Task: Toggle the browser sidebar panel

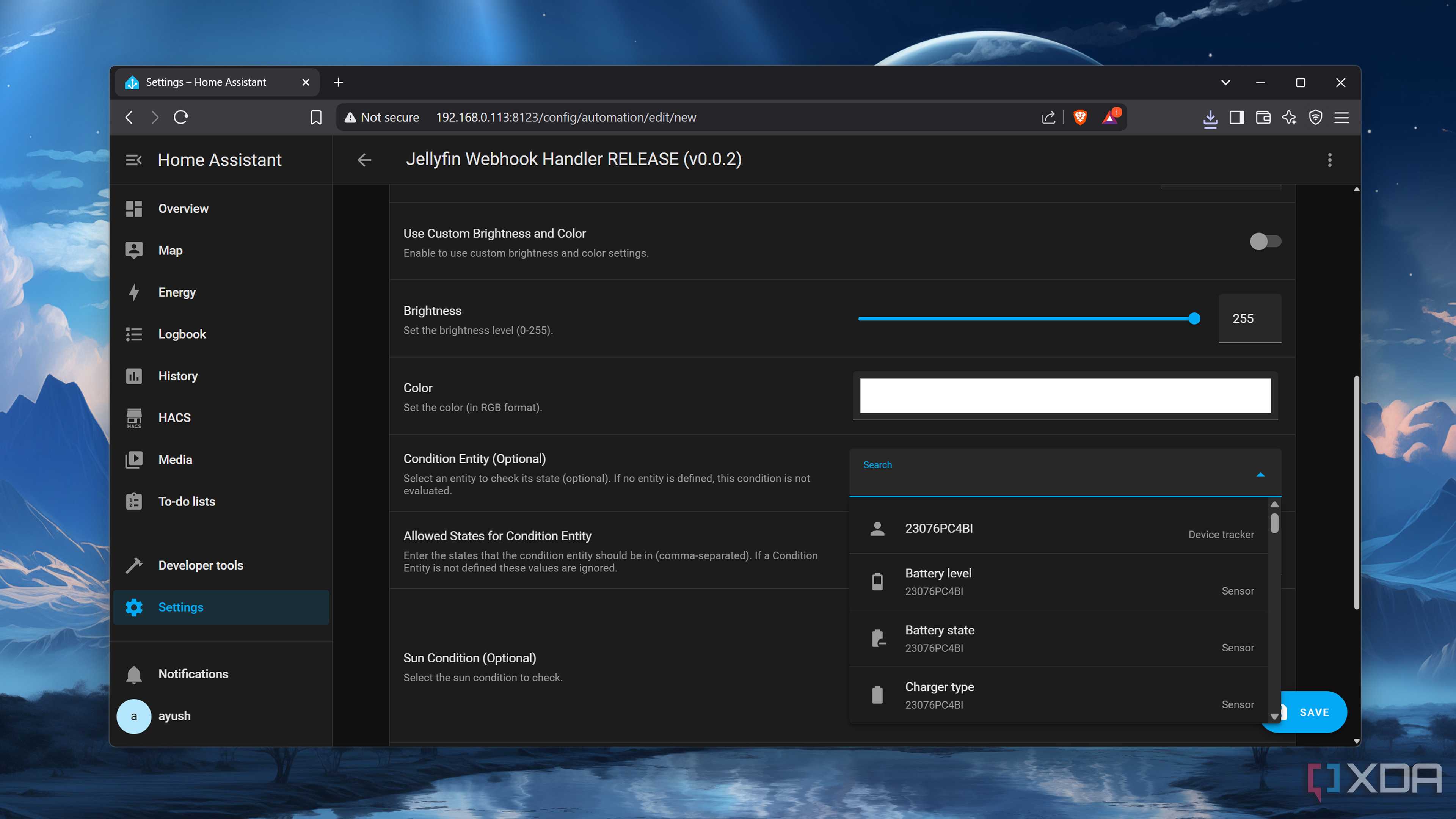Action: click(x=1237, y=118)
